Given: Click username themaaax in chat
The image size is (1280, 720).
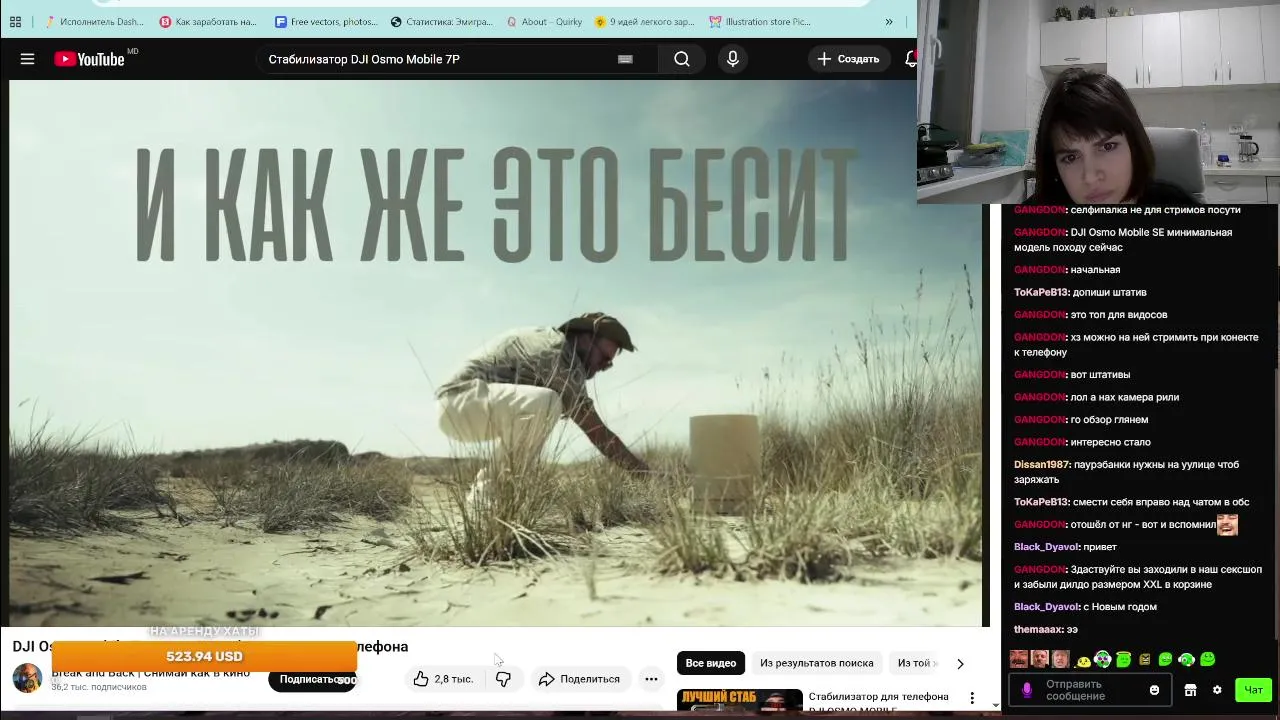Looking at the screenshot, I should (1038, 629).
